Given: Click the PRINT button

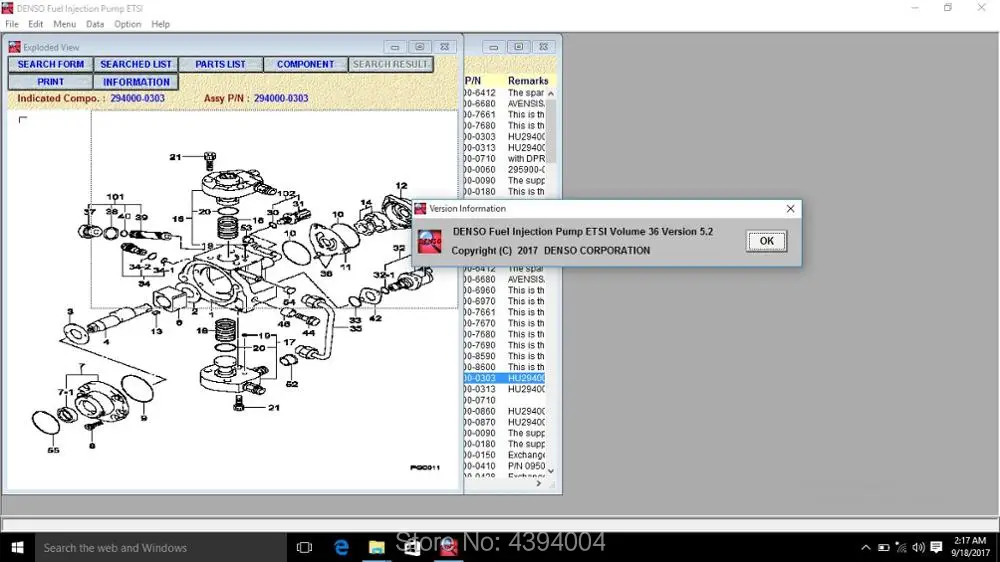Looking at the screenshot, I should click(x=50, y=82).
